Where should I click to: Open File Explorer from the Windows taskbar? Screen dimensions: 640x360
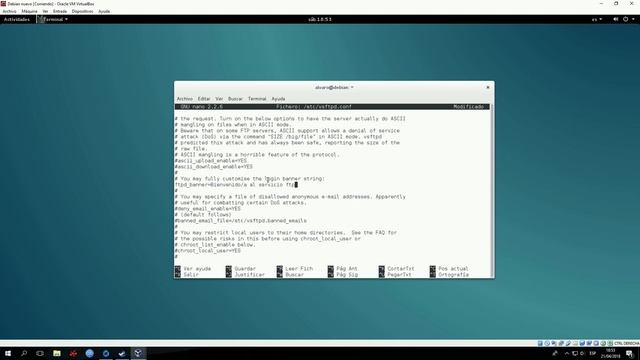click(57, 353)
